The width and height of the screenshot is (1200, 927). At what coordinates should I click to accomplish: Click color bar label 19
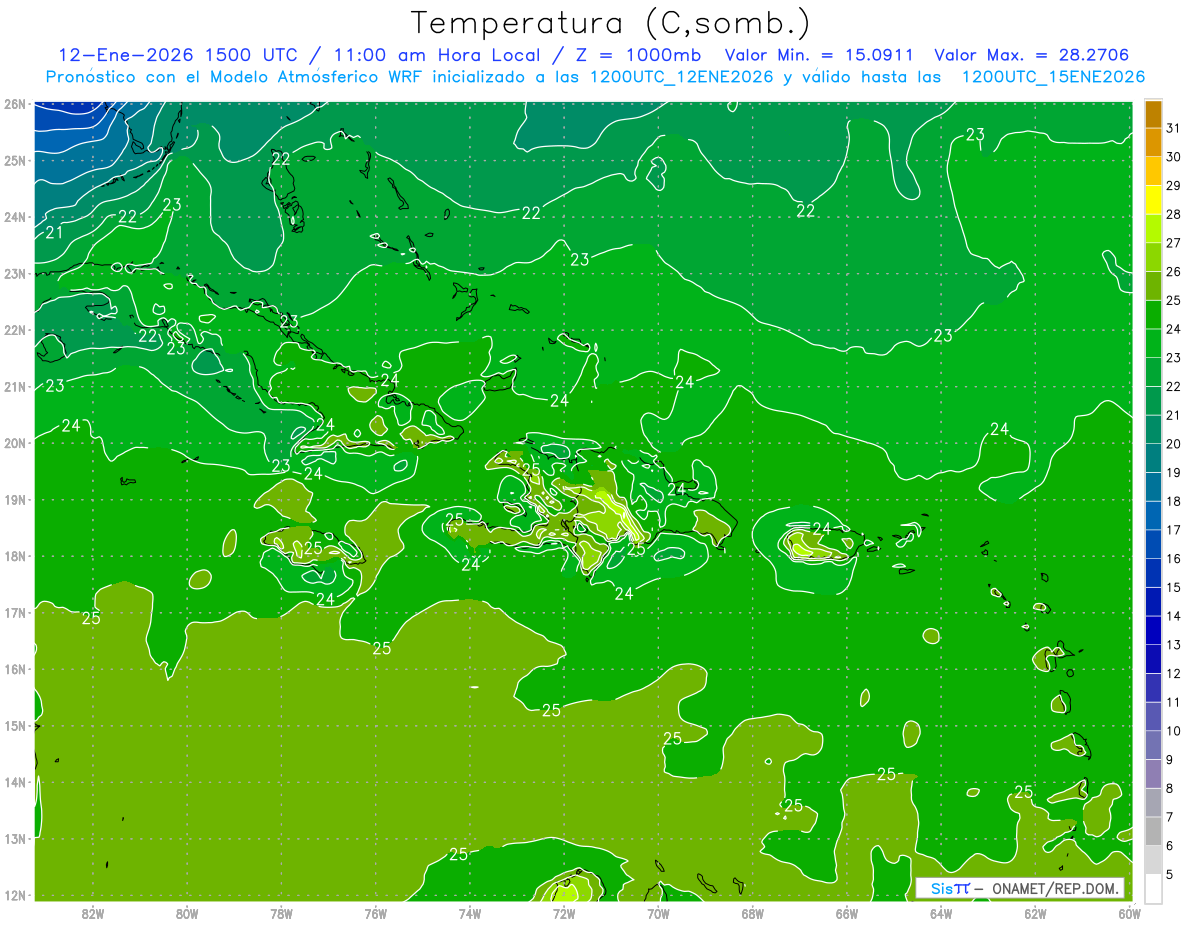point(1173,472)
